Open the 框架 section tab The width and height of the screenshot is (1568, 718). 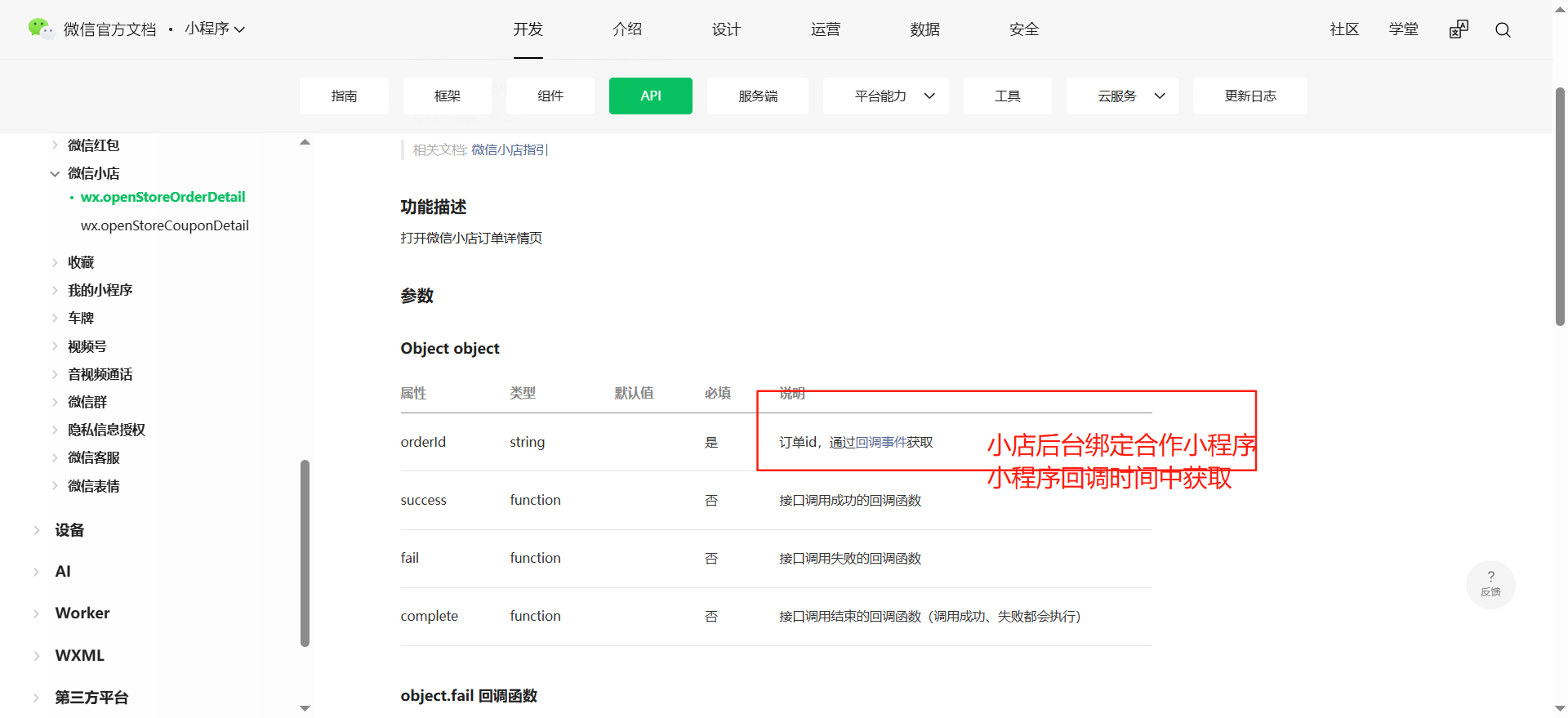coord(448,96)
